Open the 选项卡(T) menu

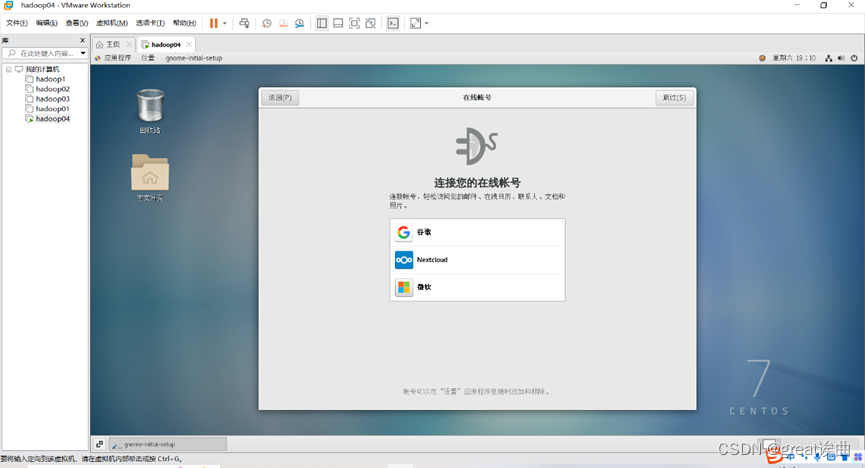click(x=150, y=23)
